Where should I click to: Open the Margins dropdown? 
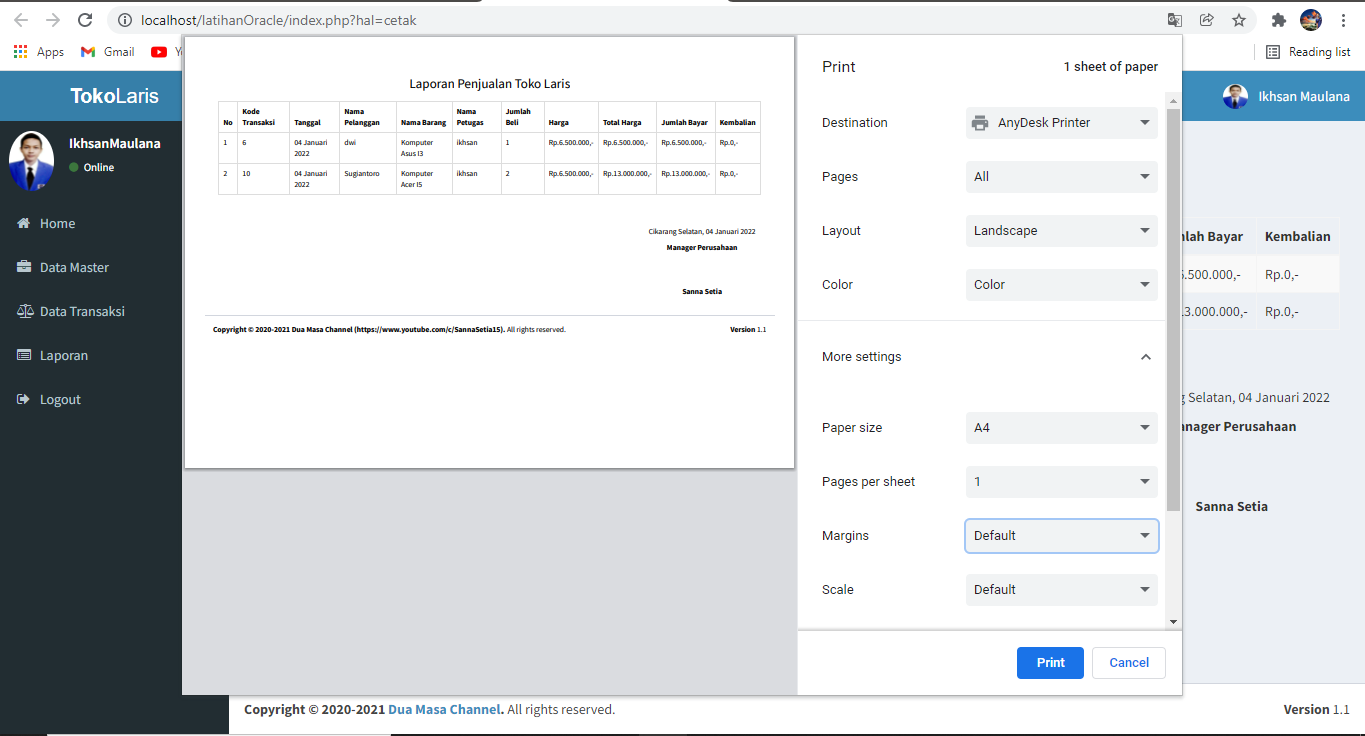tap(1061, 535)
